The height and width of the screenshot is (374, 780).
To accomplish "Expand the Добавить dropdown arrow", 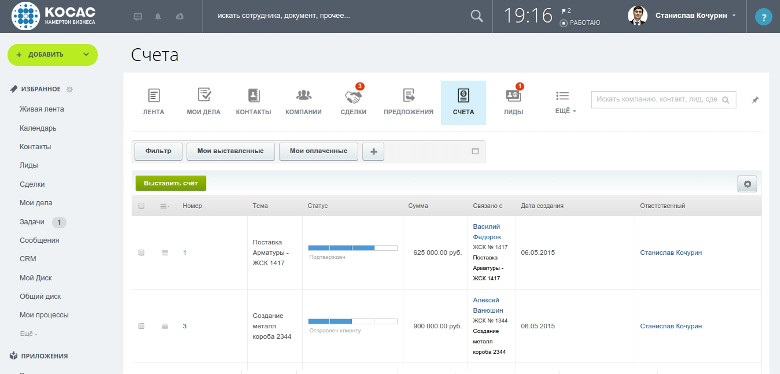I will tap(86, 55).
